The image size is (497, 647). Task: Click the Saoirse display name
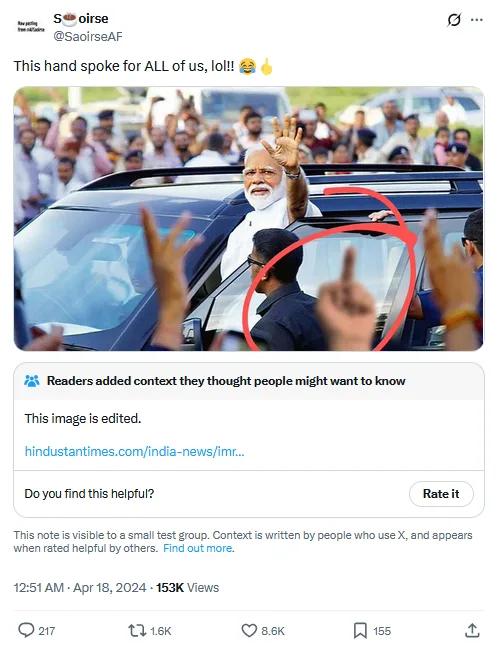pos(81,19)
